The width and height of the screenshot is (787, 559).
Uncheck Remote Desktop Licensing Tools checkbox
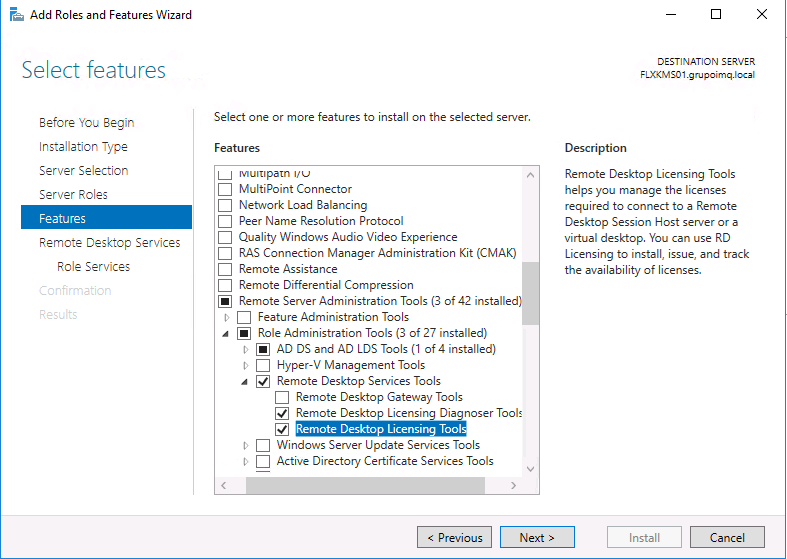click(x=282, y=430)
